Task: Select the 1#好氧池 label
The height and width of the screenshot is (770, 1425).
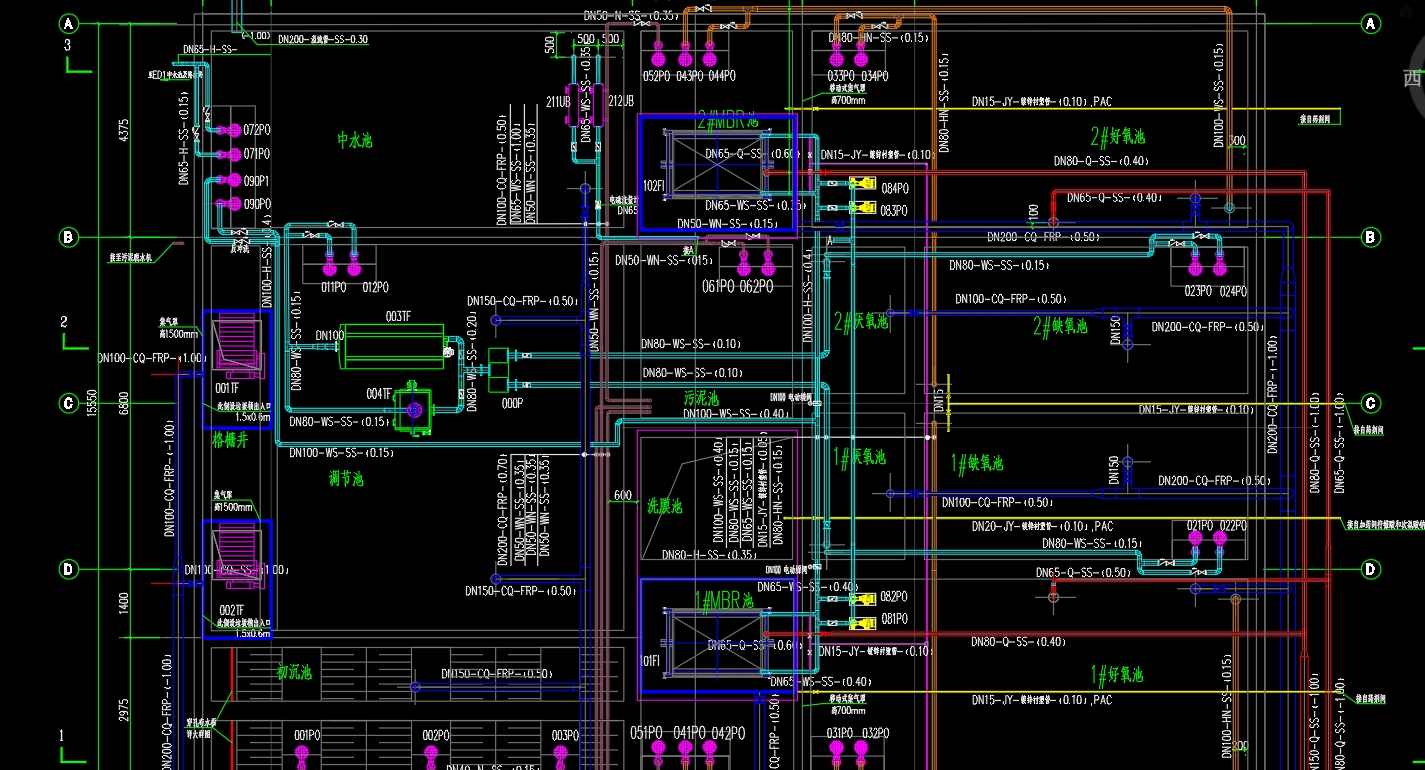Action: click(x=1117, y=674)
